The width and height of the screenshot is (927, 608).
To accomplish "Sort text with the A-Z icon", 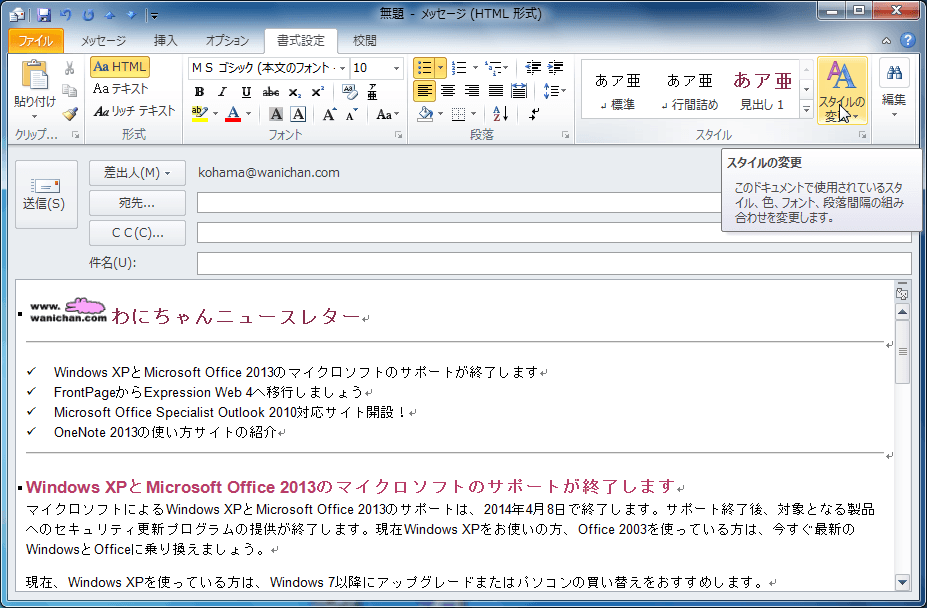I will 500,114.
